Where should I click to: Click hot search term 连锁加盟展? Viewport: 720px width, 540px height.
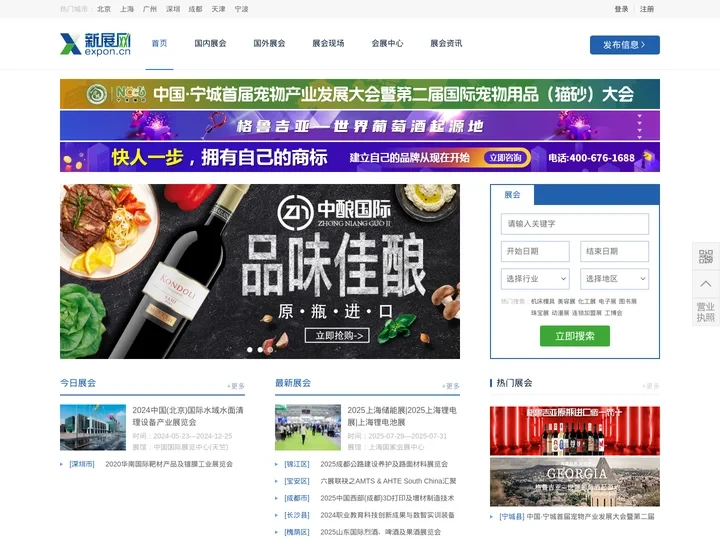587,313
